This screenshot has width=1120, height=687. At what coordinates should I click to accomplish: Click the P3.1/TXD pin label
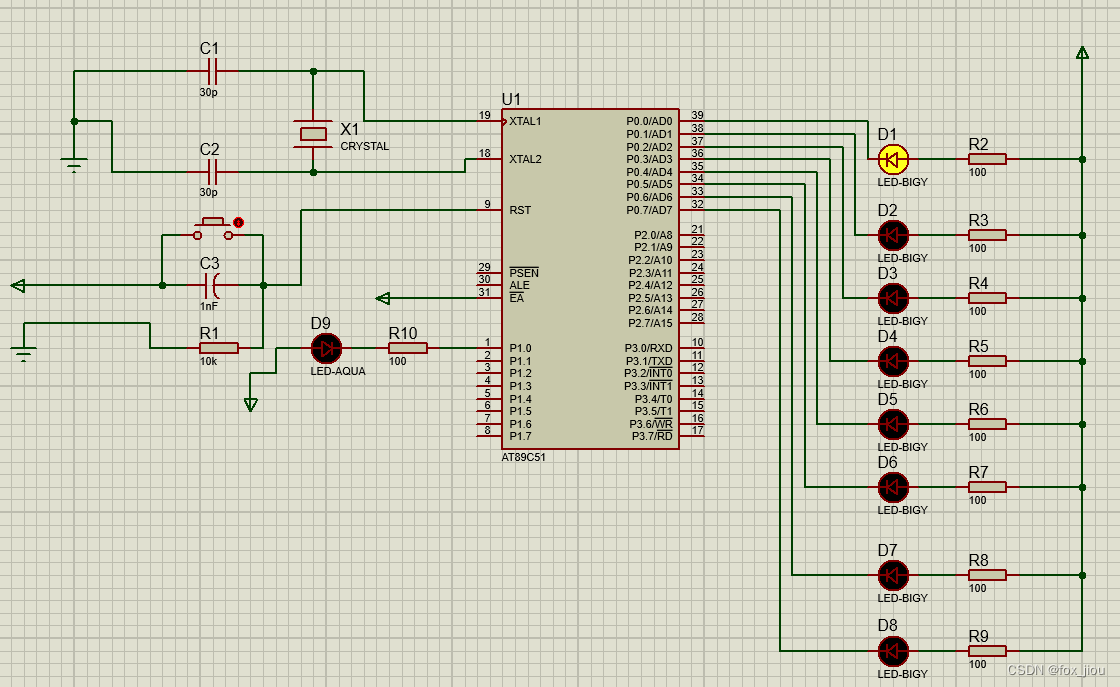click(x=649, y=361)
